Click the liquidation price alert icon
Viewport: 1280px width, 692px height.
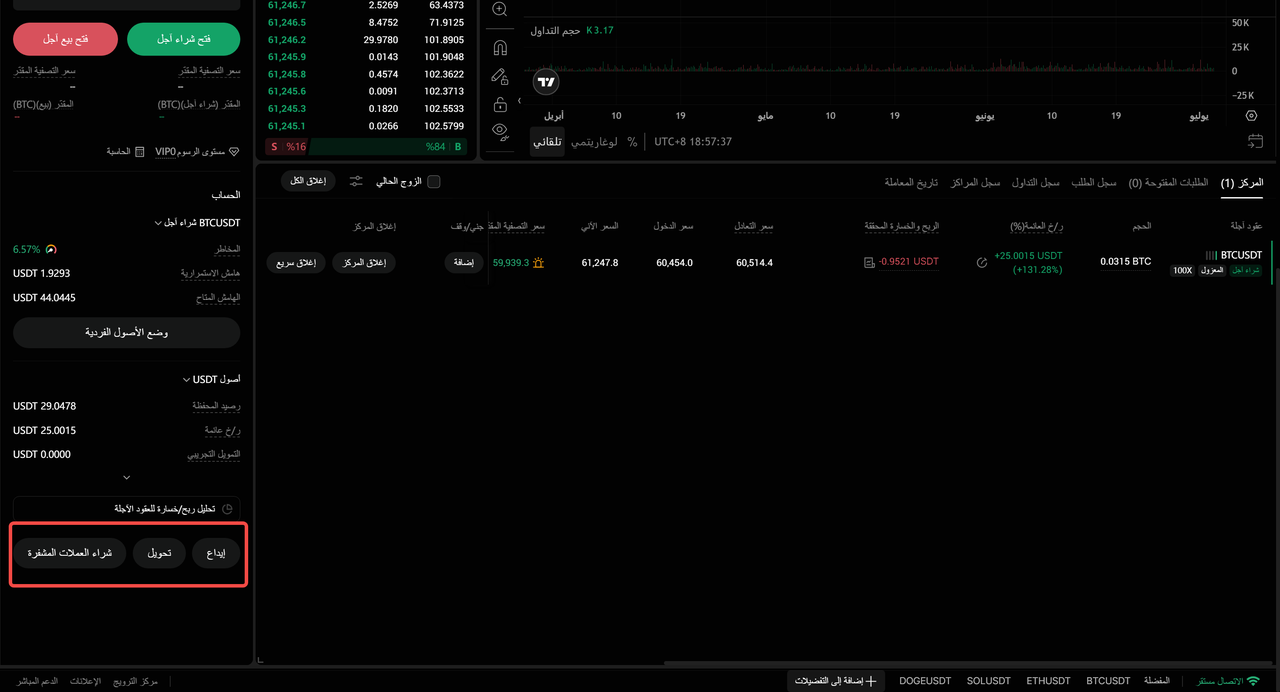point(538,263)
